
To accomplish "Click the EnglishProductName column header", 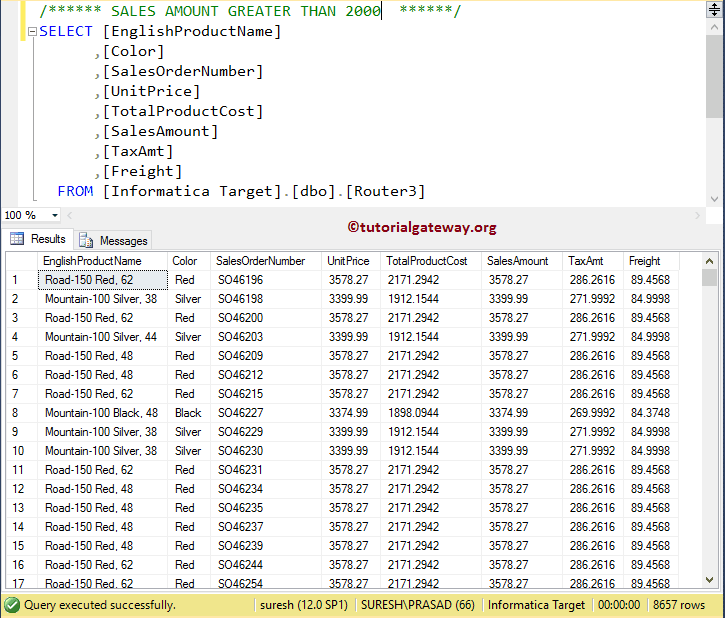I will coord(92,261).
